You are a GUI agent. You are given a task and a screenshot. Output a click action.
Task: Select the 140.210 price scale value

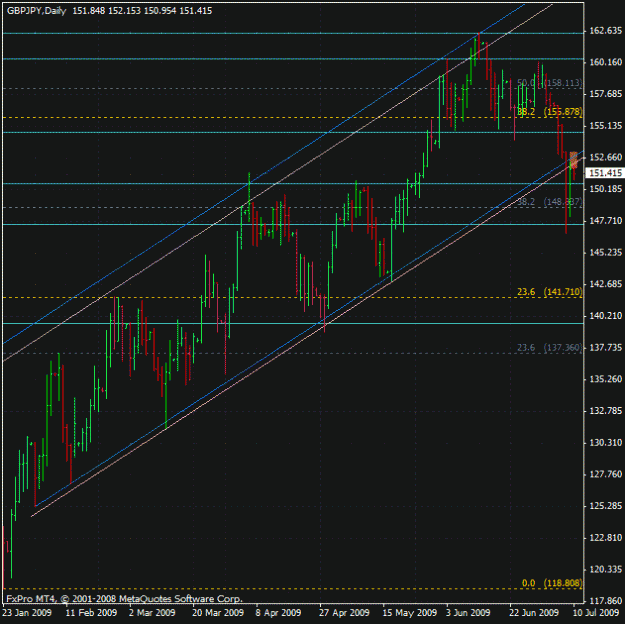605,316
